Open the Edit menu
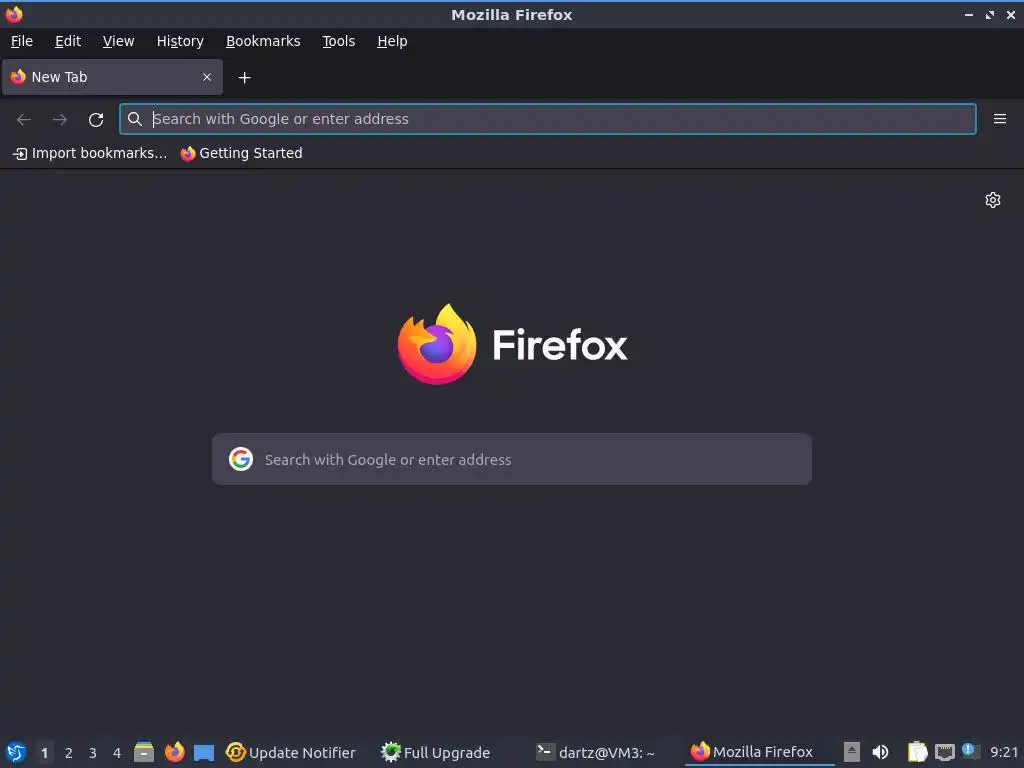Image resolution: width=1024 pixels, height=768 pixels. point(68,41)
